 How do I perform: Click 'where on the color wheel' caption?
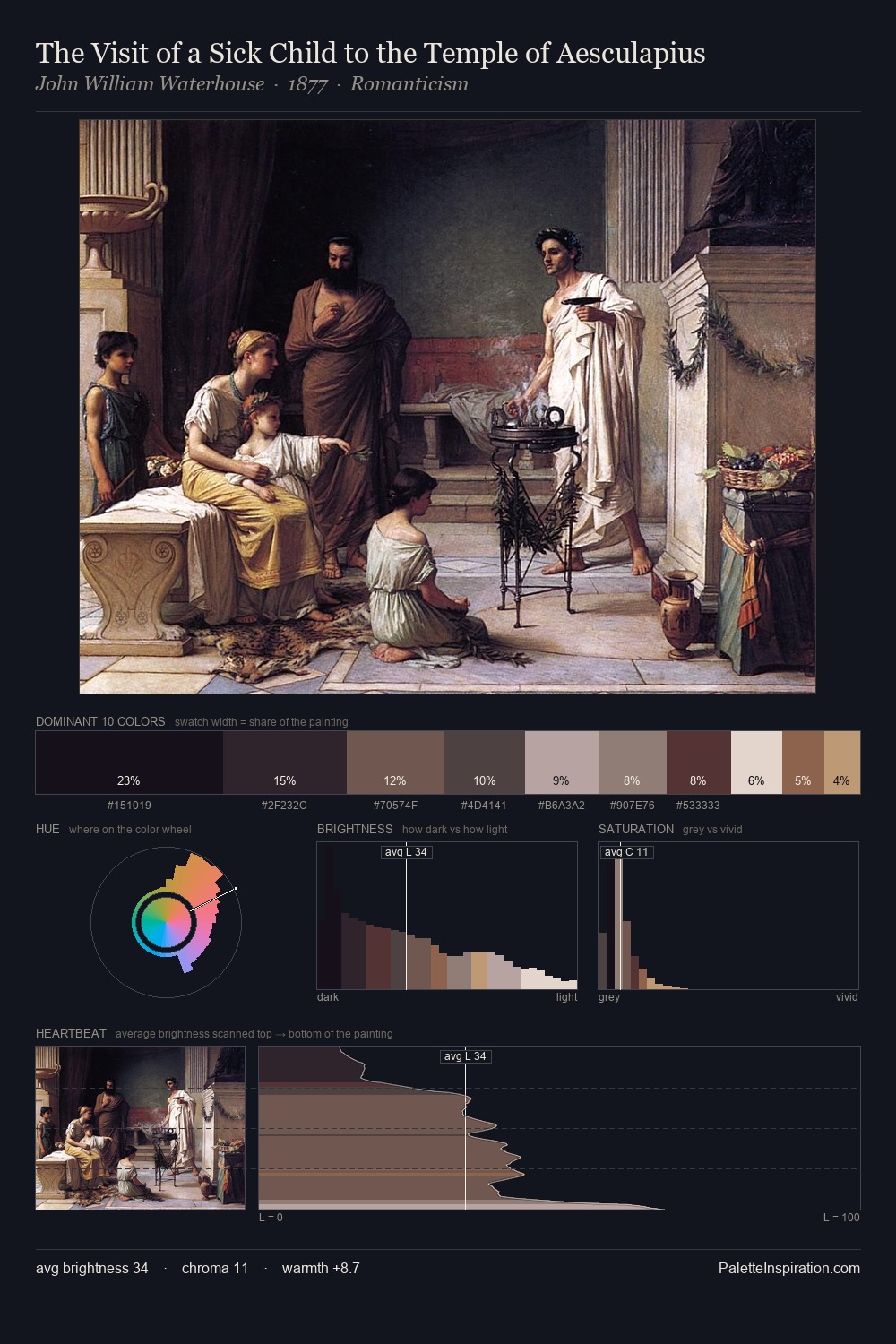point(130,830)
